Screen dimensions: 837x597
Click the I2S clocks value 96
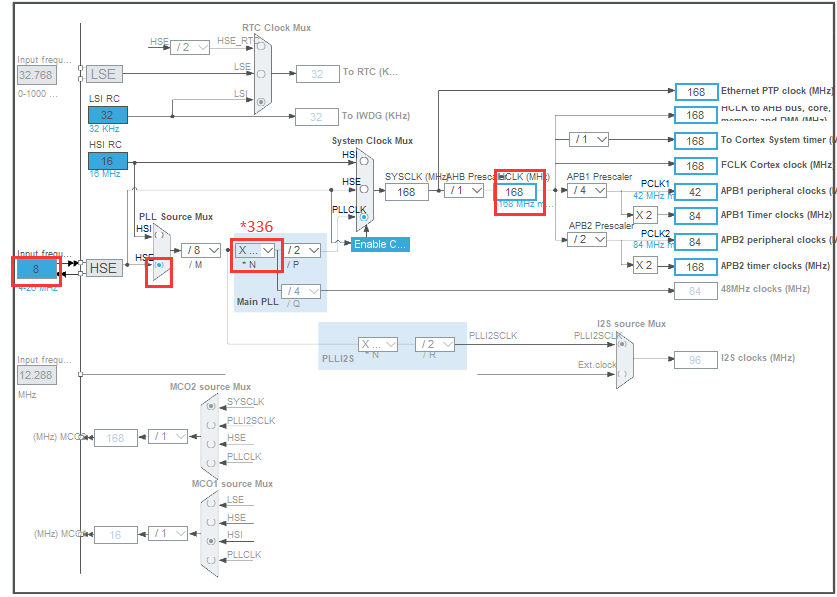[x=696, y=360]
